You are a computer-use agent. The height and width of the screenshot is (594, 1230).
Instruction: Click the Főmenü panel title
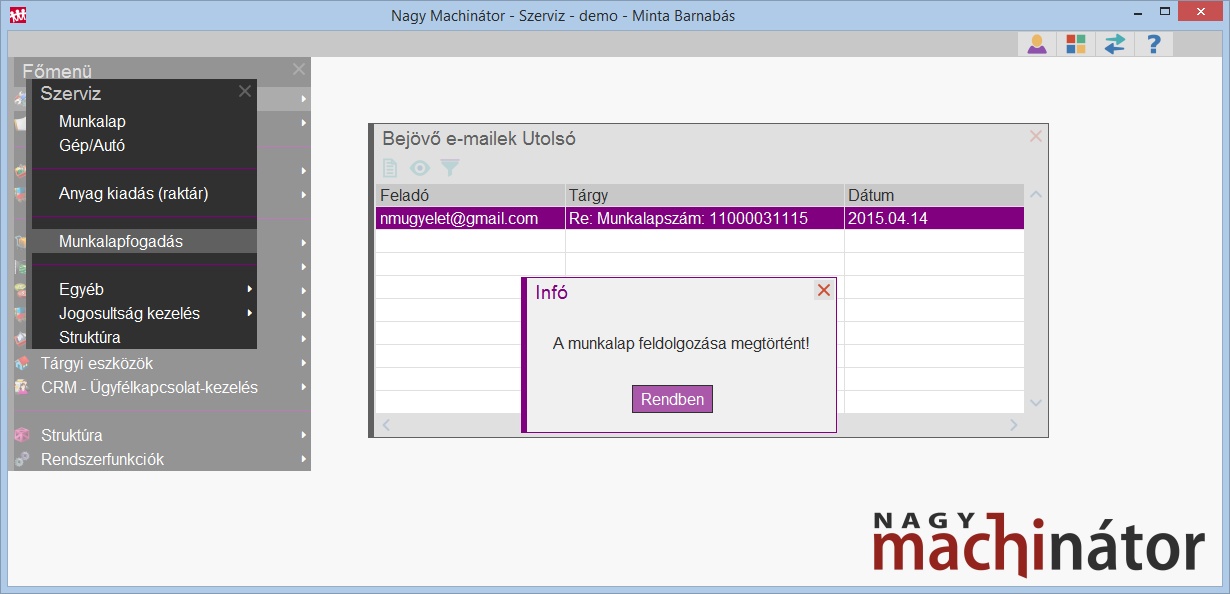click(x=57, y=71)
